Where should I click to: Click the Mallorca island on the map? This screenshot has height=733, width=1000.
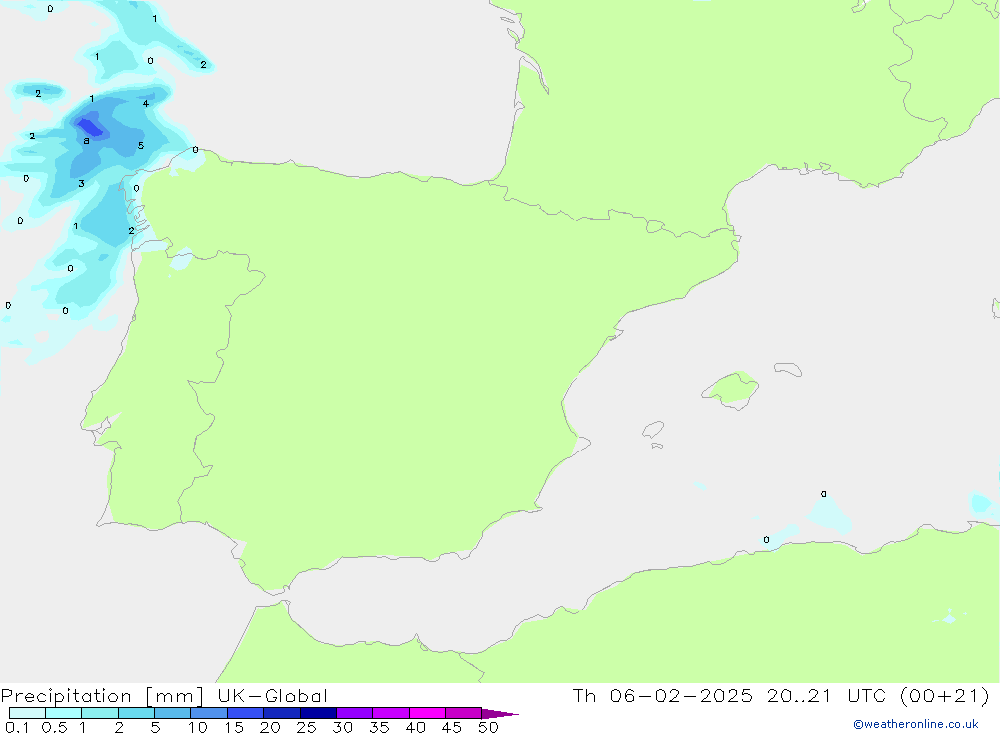[731, 389]
